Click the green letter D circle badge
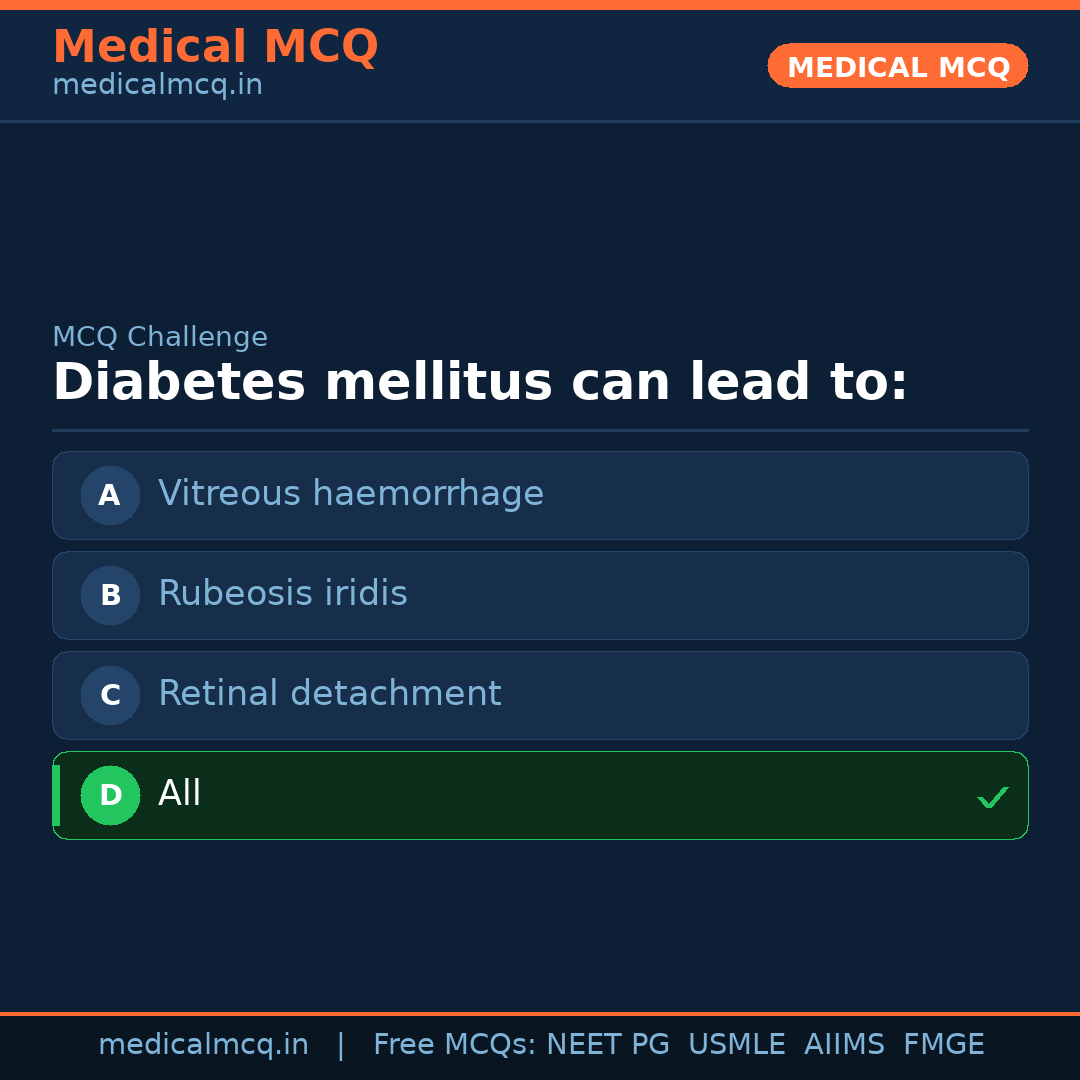Screen dimensions: 1080x1080 coord(110,795)
